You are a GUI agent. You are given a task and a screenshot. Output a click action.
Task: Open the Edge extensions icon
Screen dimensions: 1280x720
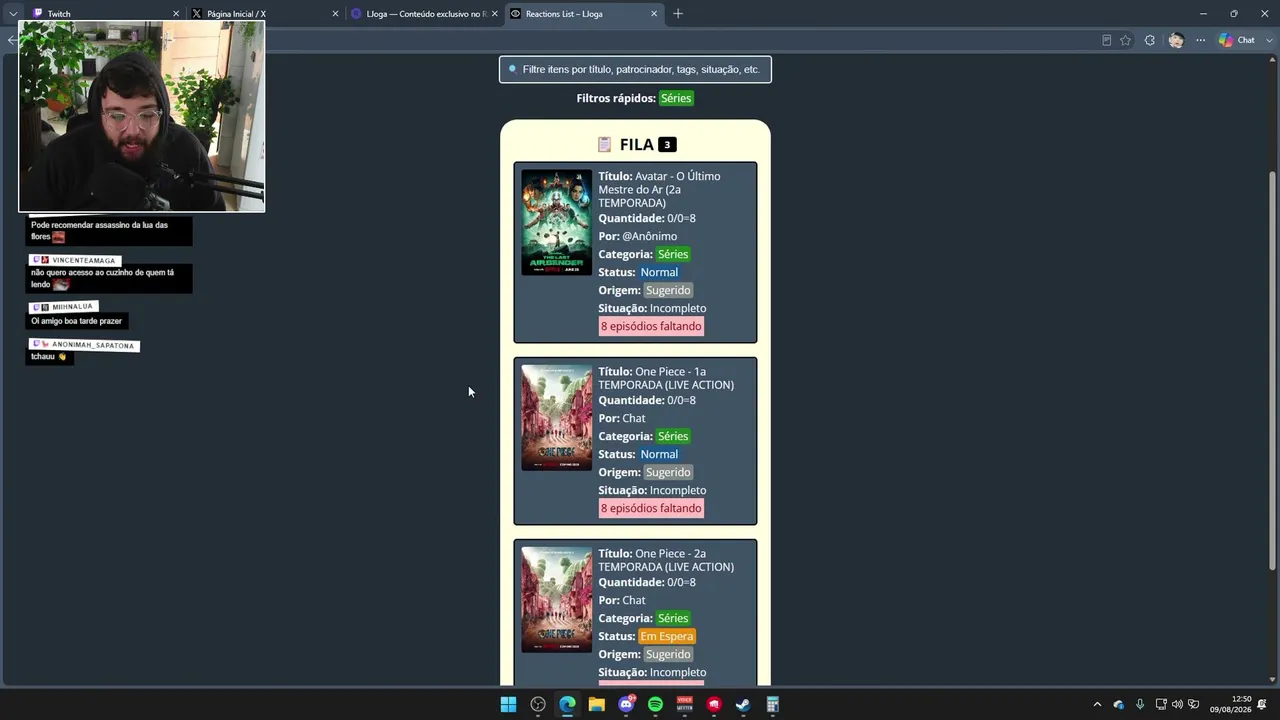pos(1150,40)
